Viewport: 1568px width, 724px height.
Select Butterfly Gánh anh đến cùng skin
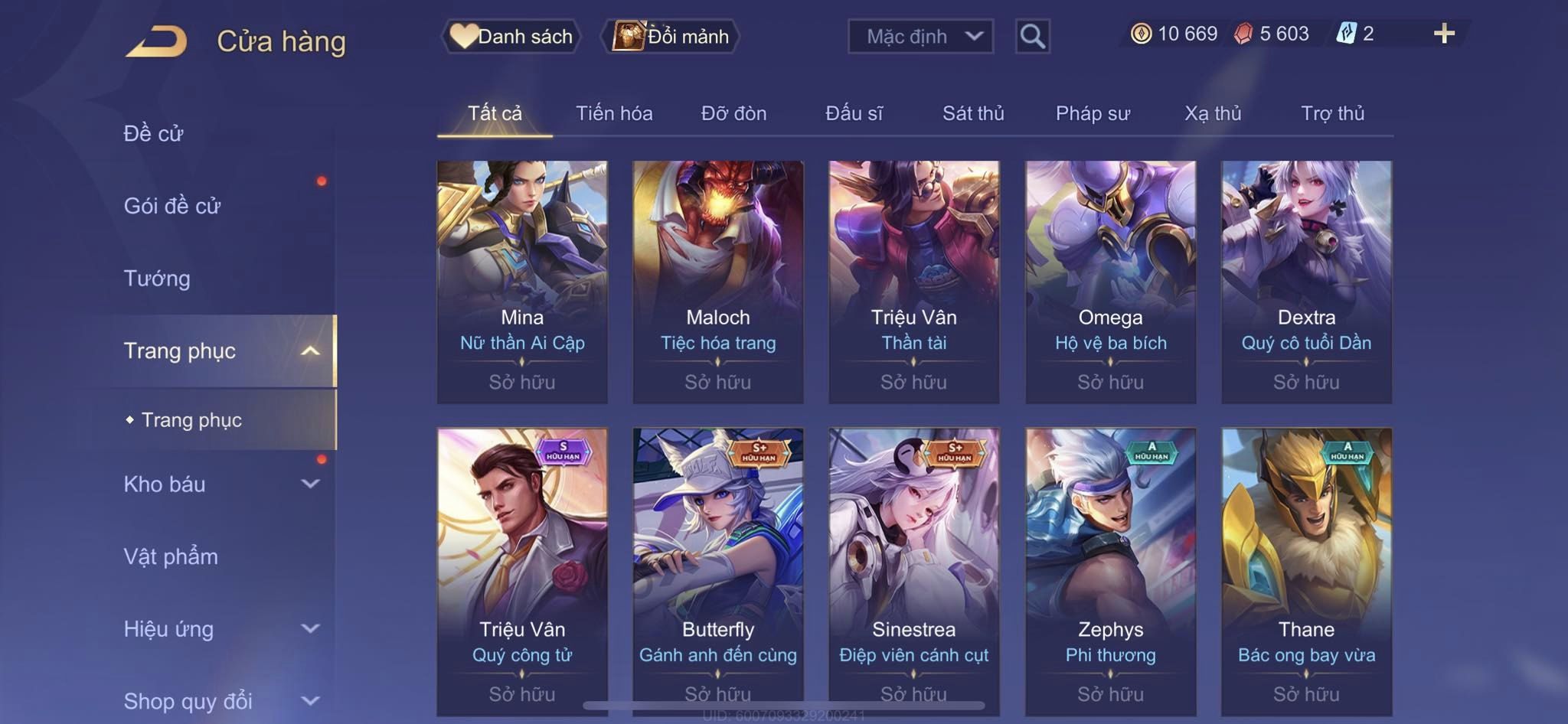pyautogui.click(x=718, y=571)
